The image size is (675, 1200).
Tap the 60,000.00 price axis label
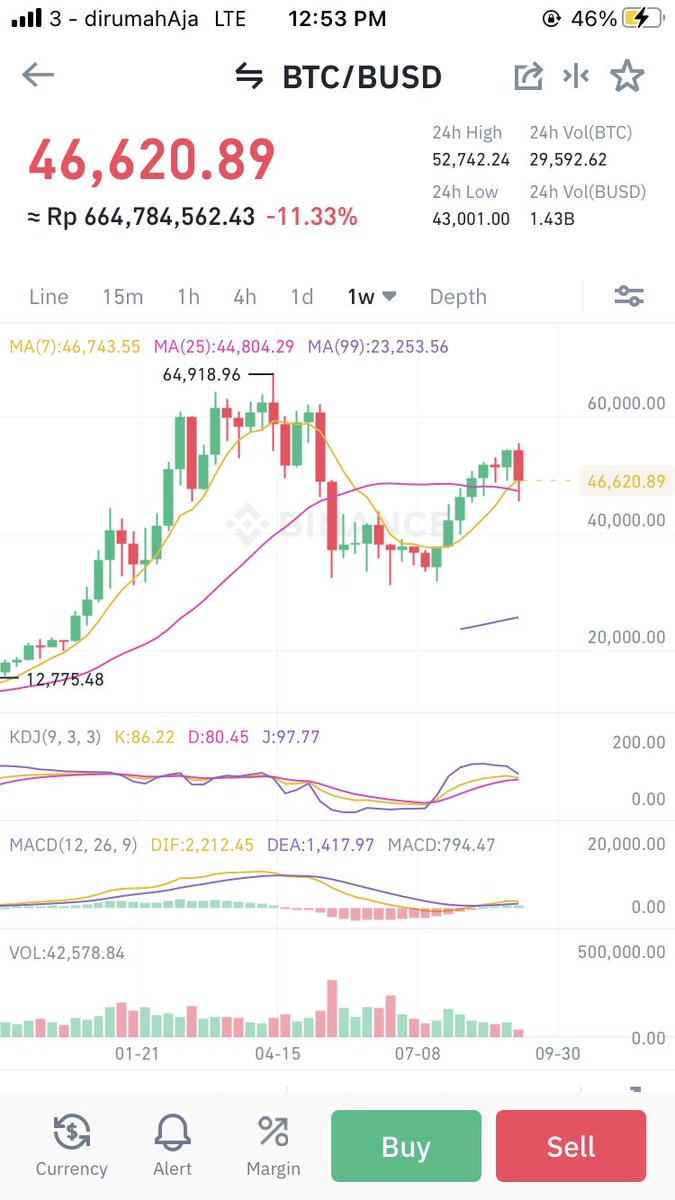pos(626,404)
